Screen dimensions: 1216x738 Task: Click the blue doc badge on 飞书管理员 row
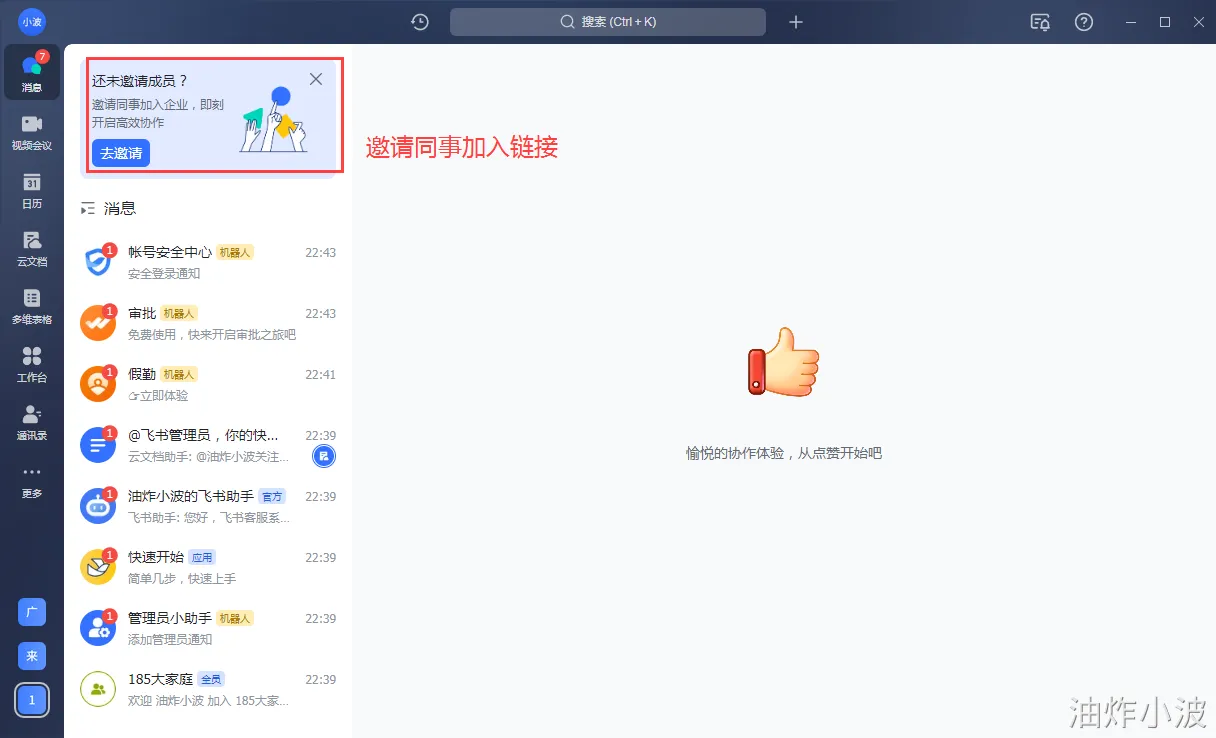click(x=324, y=457)
